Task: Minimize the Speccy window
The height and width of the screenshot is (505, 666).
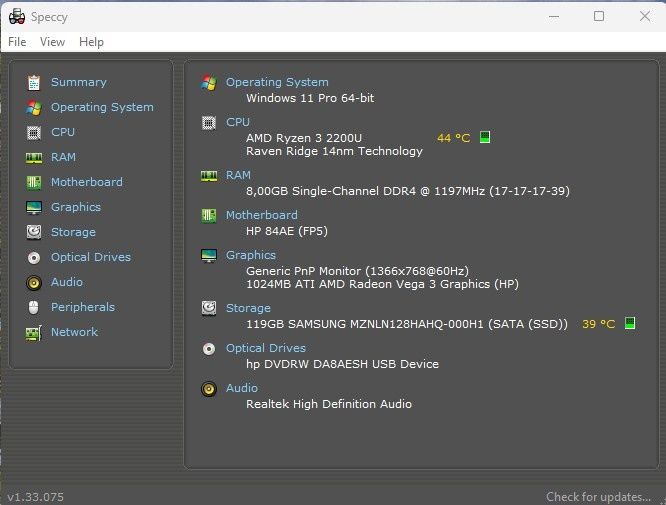Action: click(x=554, y=17)
